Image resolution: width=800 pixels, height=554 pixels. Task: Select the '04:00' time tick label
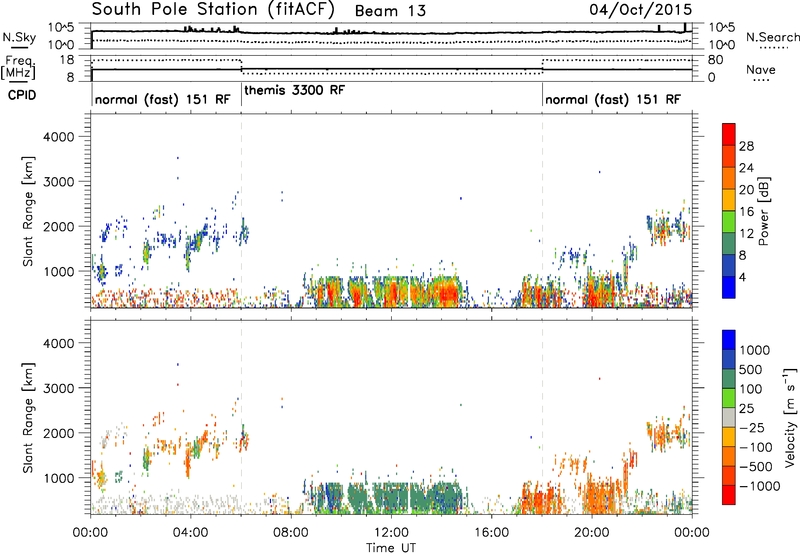190,533
